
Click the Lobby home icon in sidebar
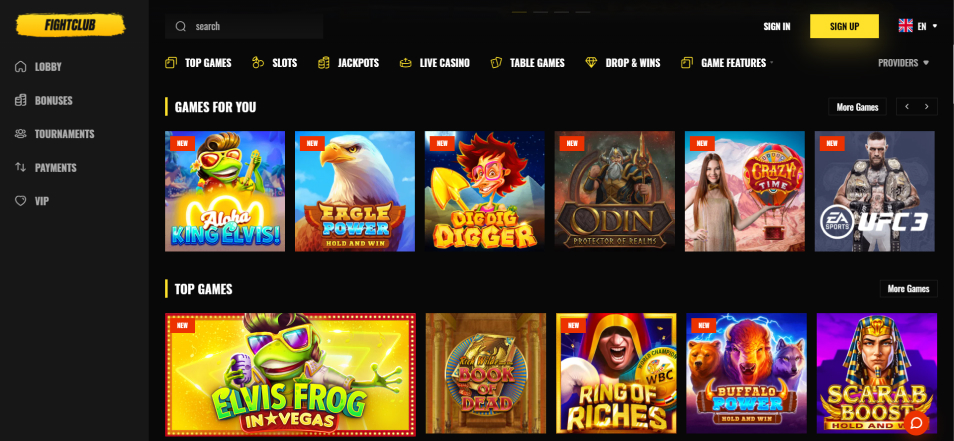(21, 66)
